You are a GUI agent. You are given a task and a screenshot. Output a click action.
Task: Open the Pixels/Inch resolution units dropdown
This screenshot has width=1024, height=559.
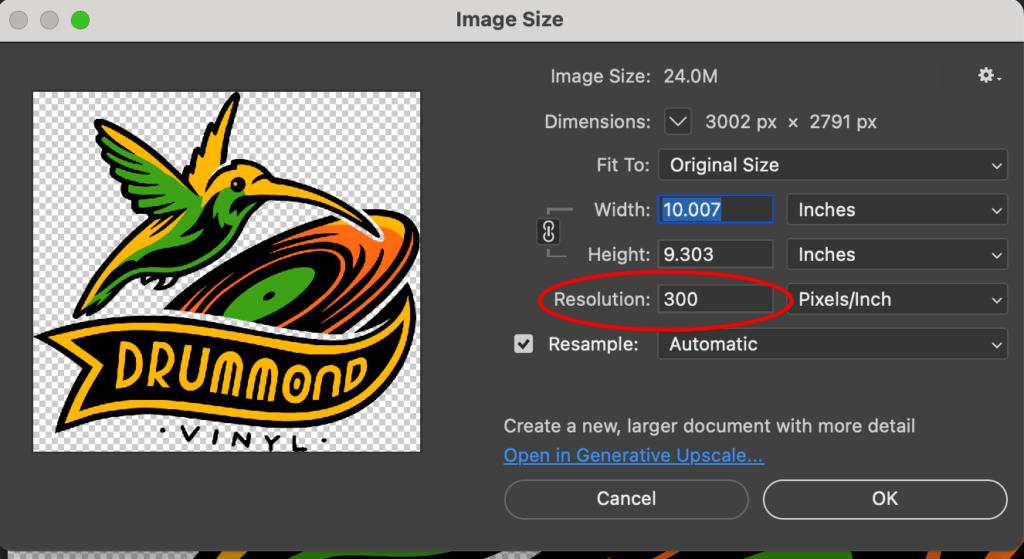tap(897, 299)
